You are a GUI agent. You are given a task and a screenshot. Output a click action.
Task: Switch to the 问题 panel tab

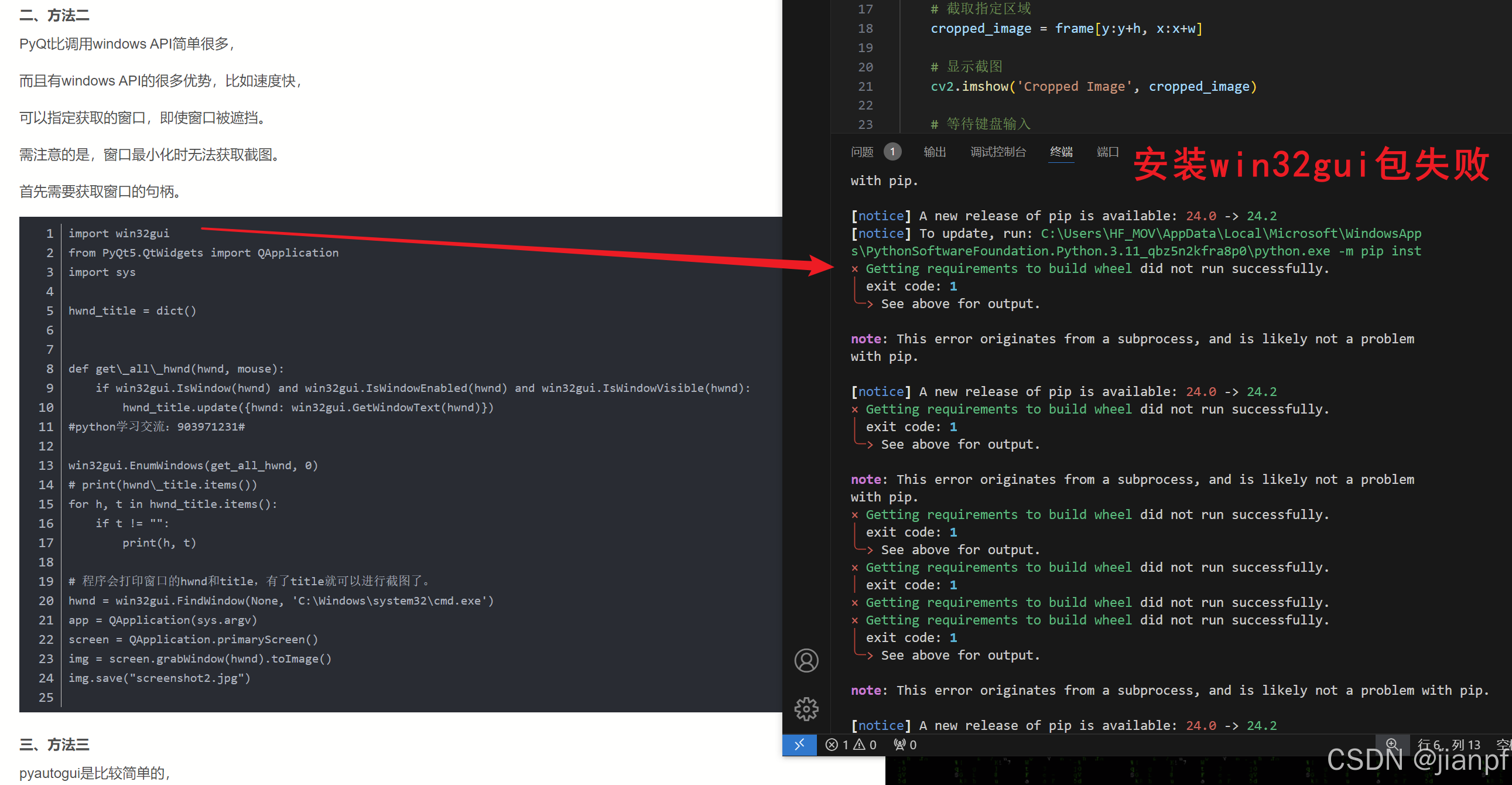(x=861, y=152)
